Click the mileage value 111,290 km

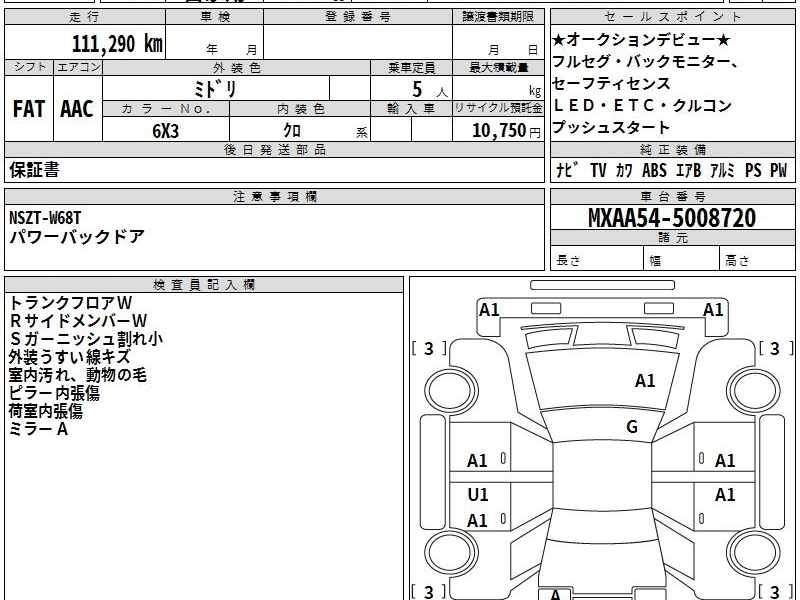(x=117, y=43)
